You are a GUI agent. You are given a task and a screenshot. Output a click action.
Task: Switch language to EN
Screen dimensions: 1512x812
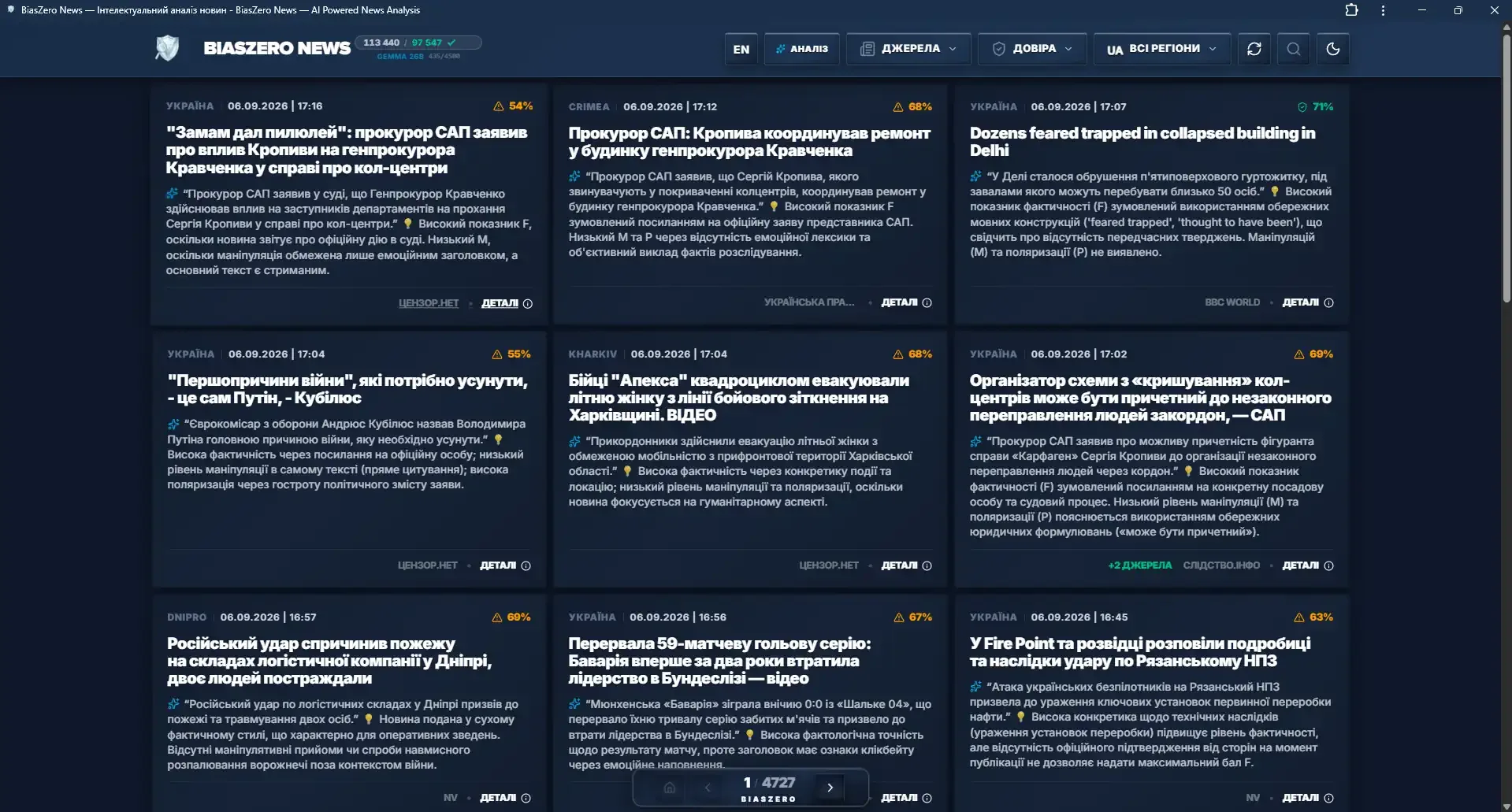coord(741,49)
